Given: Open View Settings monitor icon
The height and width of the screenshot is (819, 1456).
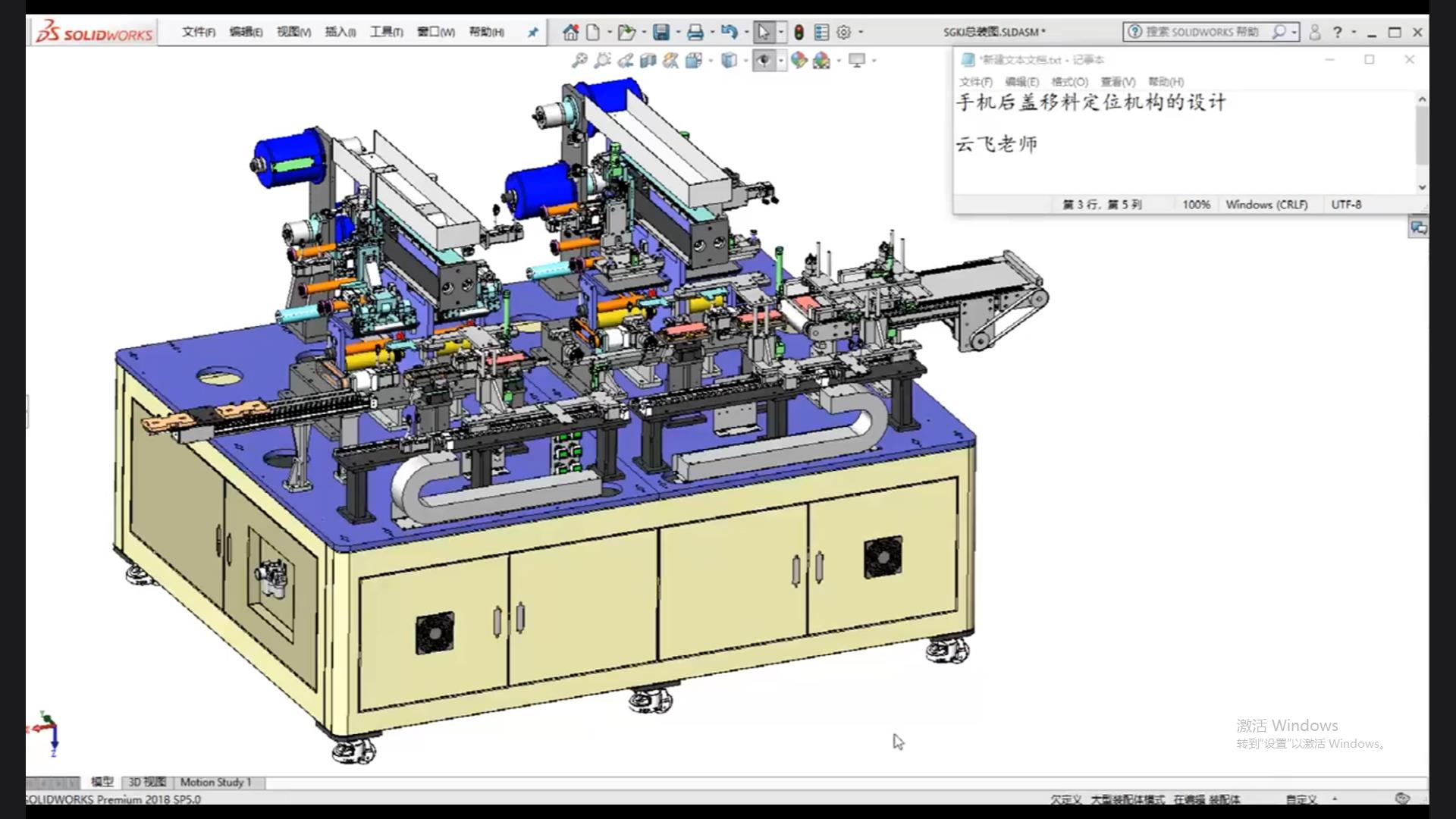Looking at the screenshot, I should click(x=857, y=60).
